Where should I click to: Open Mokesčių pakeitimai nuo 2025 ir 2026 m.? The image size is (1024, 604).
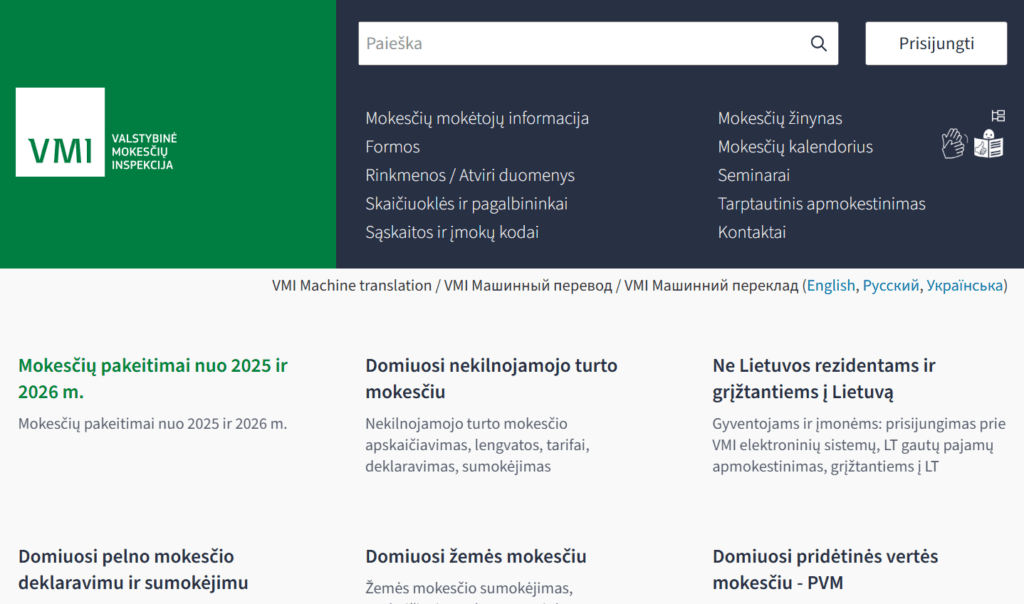(152, 378)
